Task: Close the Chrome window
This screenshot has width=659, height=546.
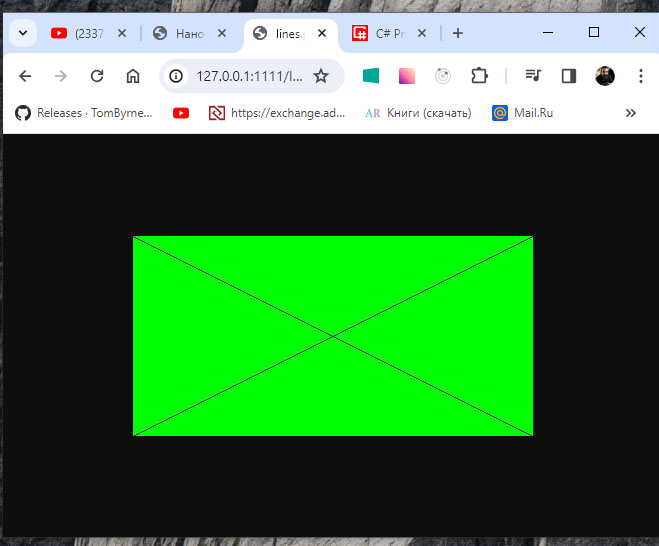Action: click(x=640, y=32)
